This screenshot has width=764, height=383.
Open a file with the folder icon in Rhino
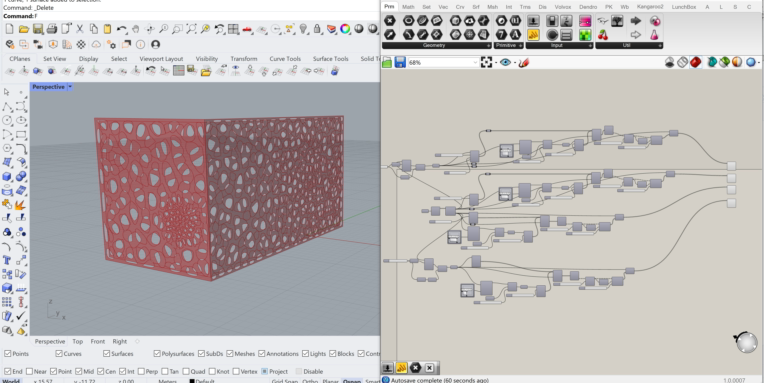coord(23,29)
